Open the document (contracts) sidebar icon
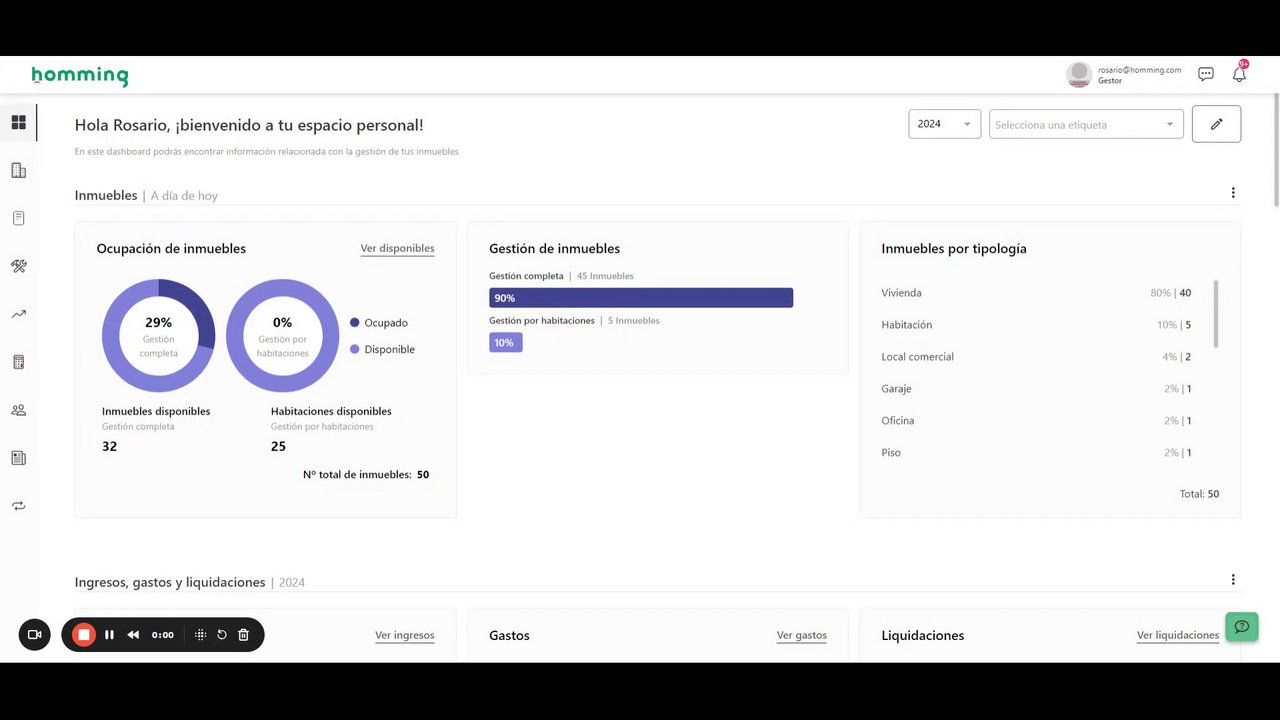The width and height of the screenshot is (1280, 720). click(18, 218)
